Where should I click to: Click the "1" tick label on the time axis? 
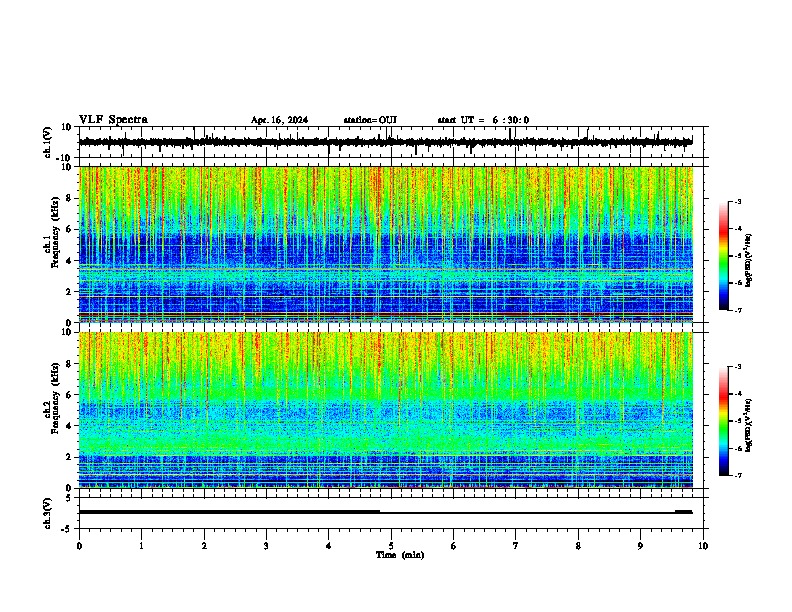pyautogui.click(x=141, y=546)
